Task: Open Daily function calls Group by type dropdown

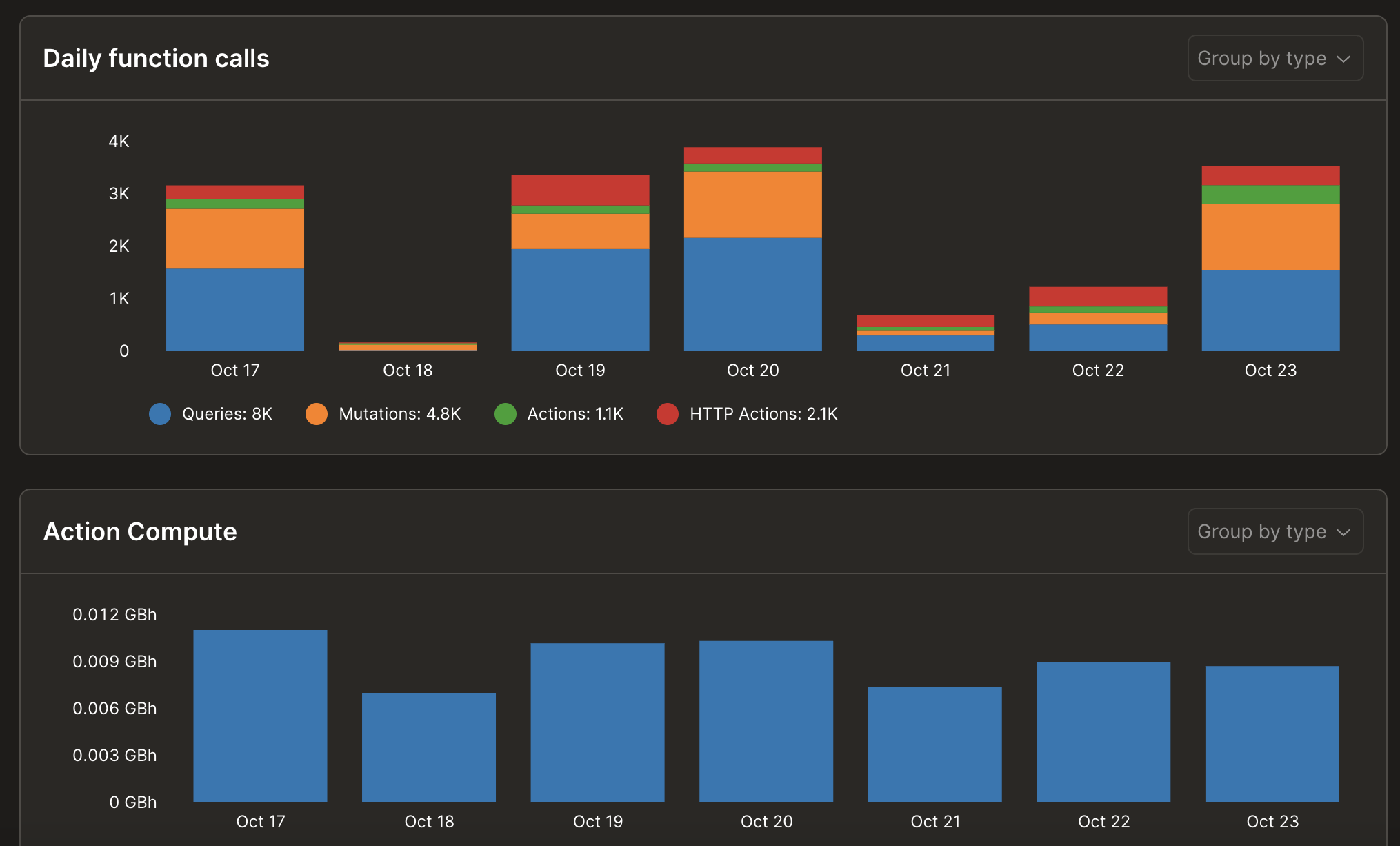Action: 1274,59
